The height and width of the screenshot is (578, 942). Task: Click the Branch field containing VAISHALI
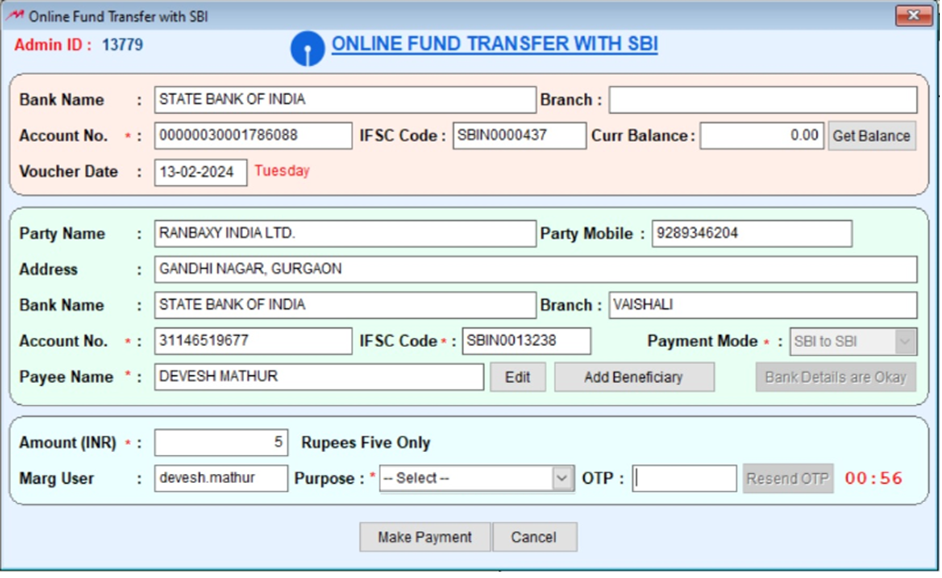[763, 305]
